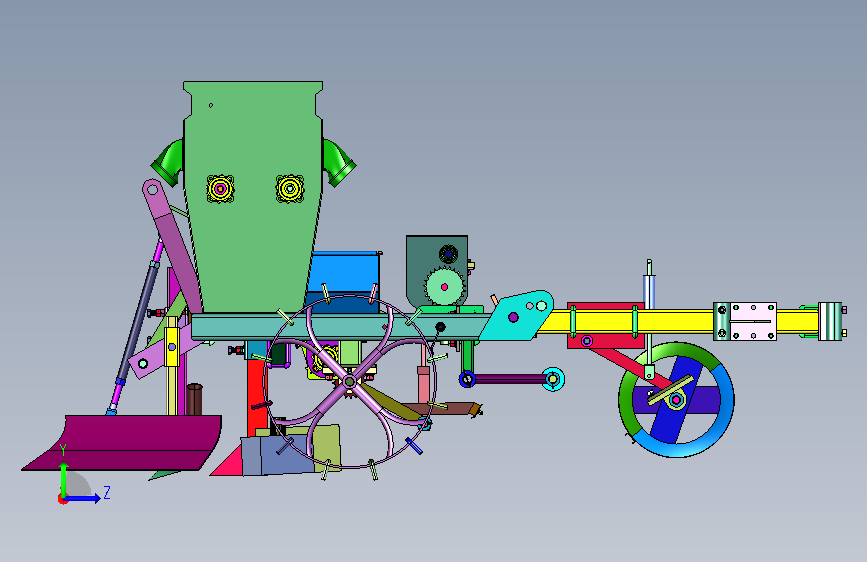Select the red vertical opener standard

click(x=257, y=397)
